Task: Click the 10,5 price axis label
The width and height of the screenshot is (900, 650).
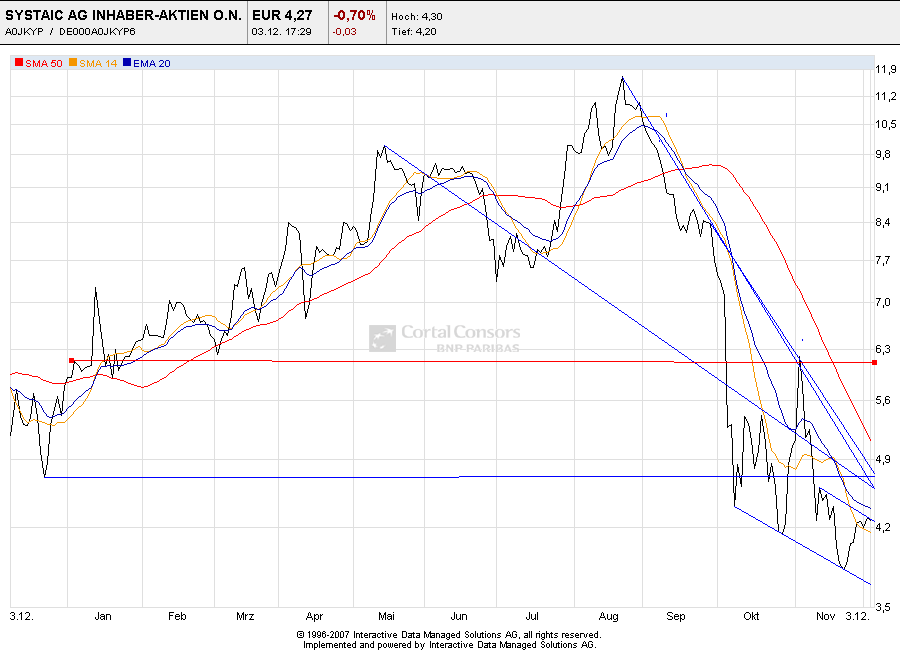Action: point(886,125)
